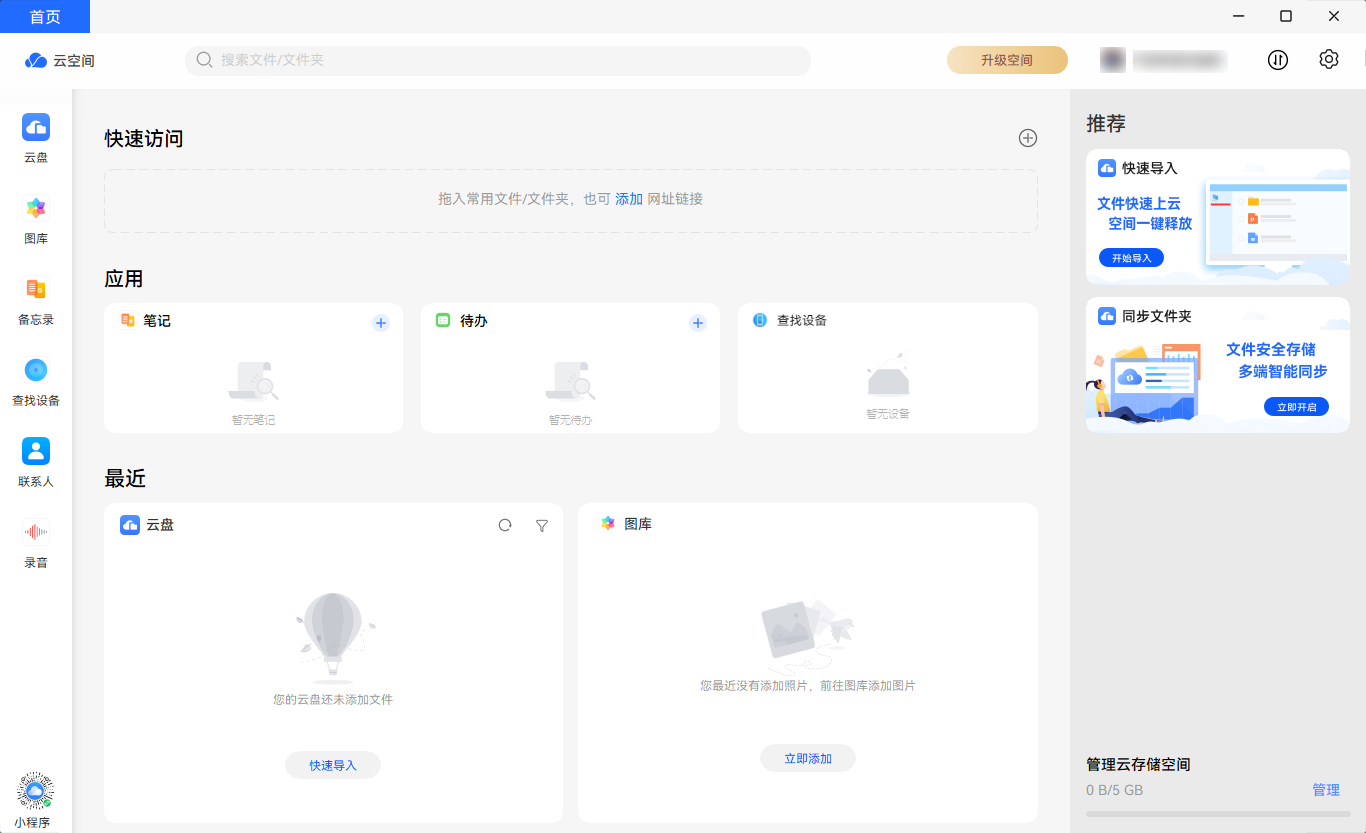Viewport: 1366px width, 833px height.
Task: Open the 录音 recordings section
Action: point(35,542)
